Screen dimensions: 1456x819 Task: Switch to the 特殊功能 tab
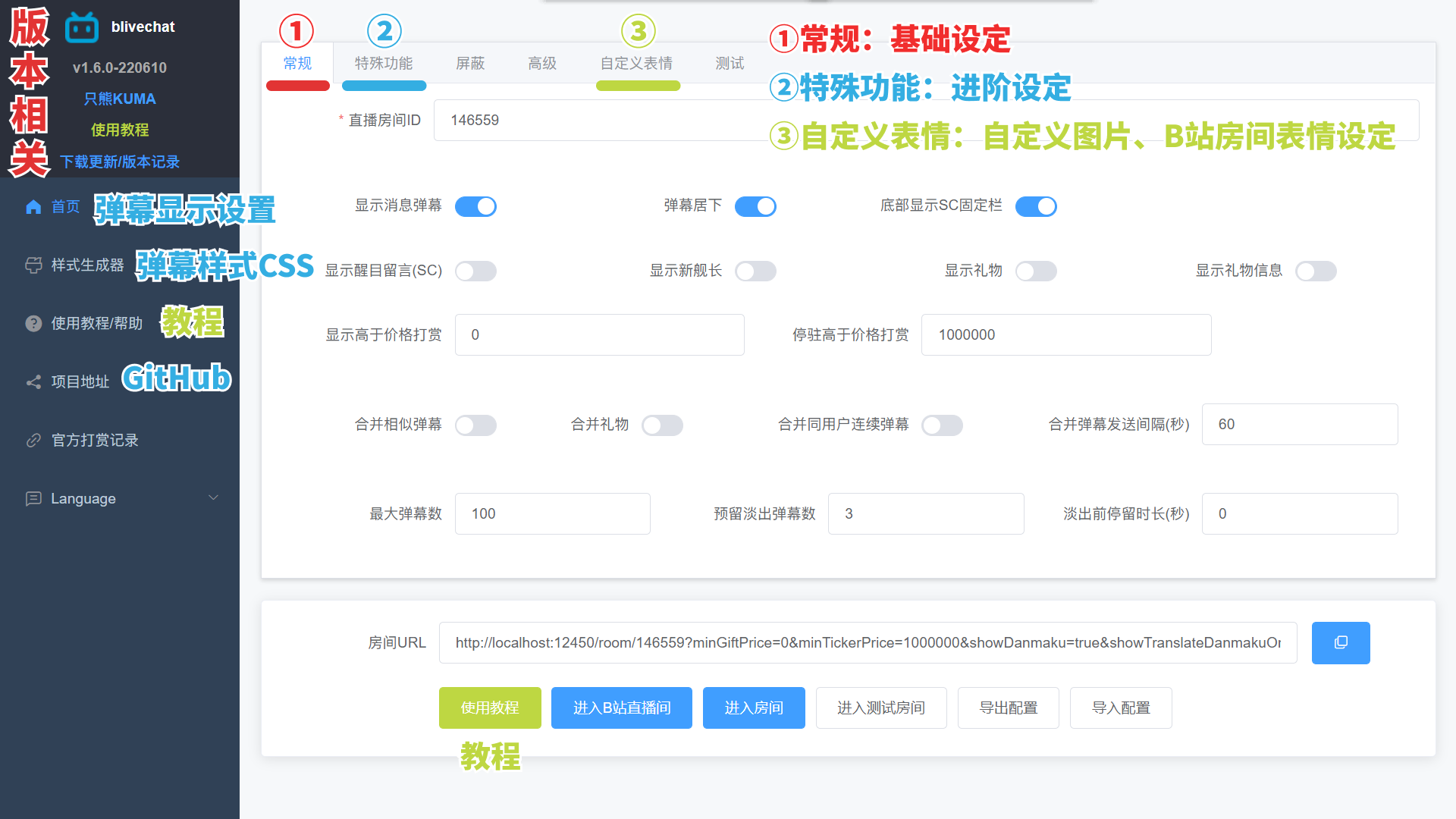pos(384,64)
